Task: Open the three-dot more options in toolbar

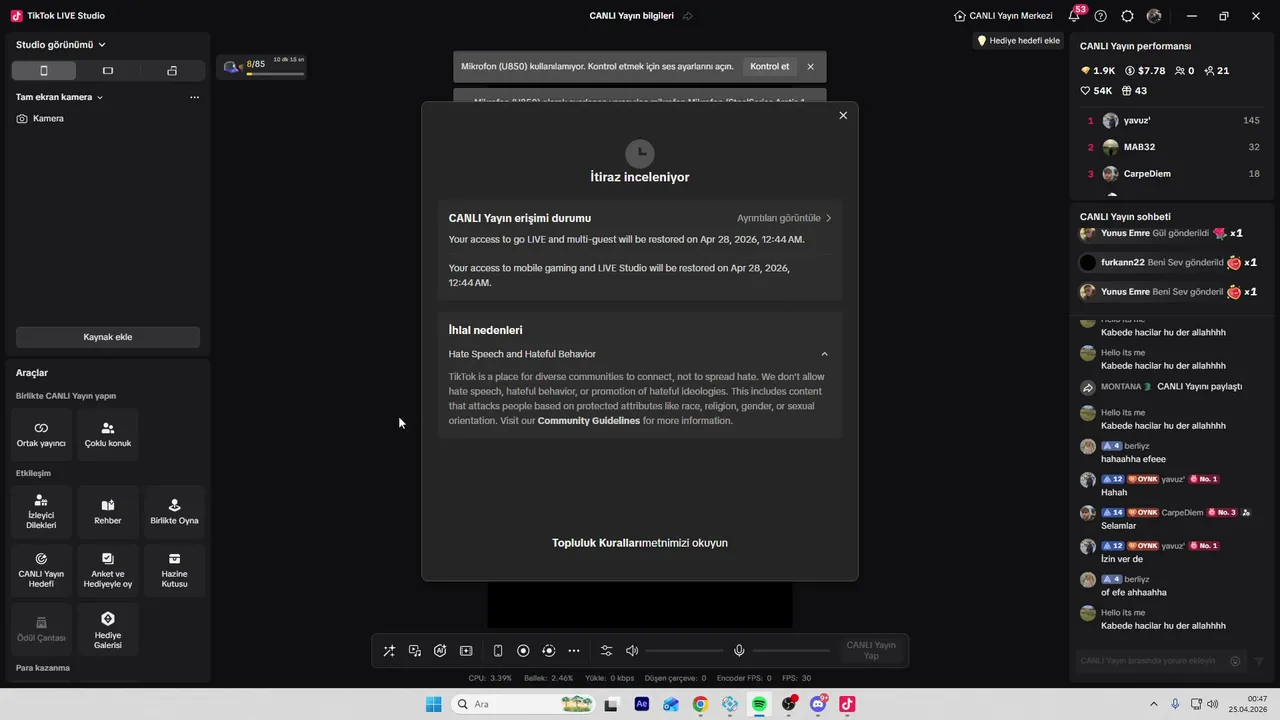Action: click(x=574, y=651)
